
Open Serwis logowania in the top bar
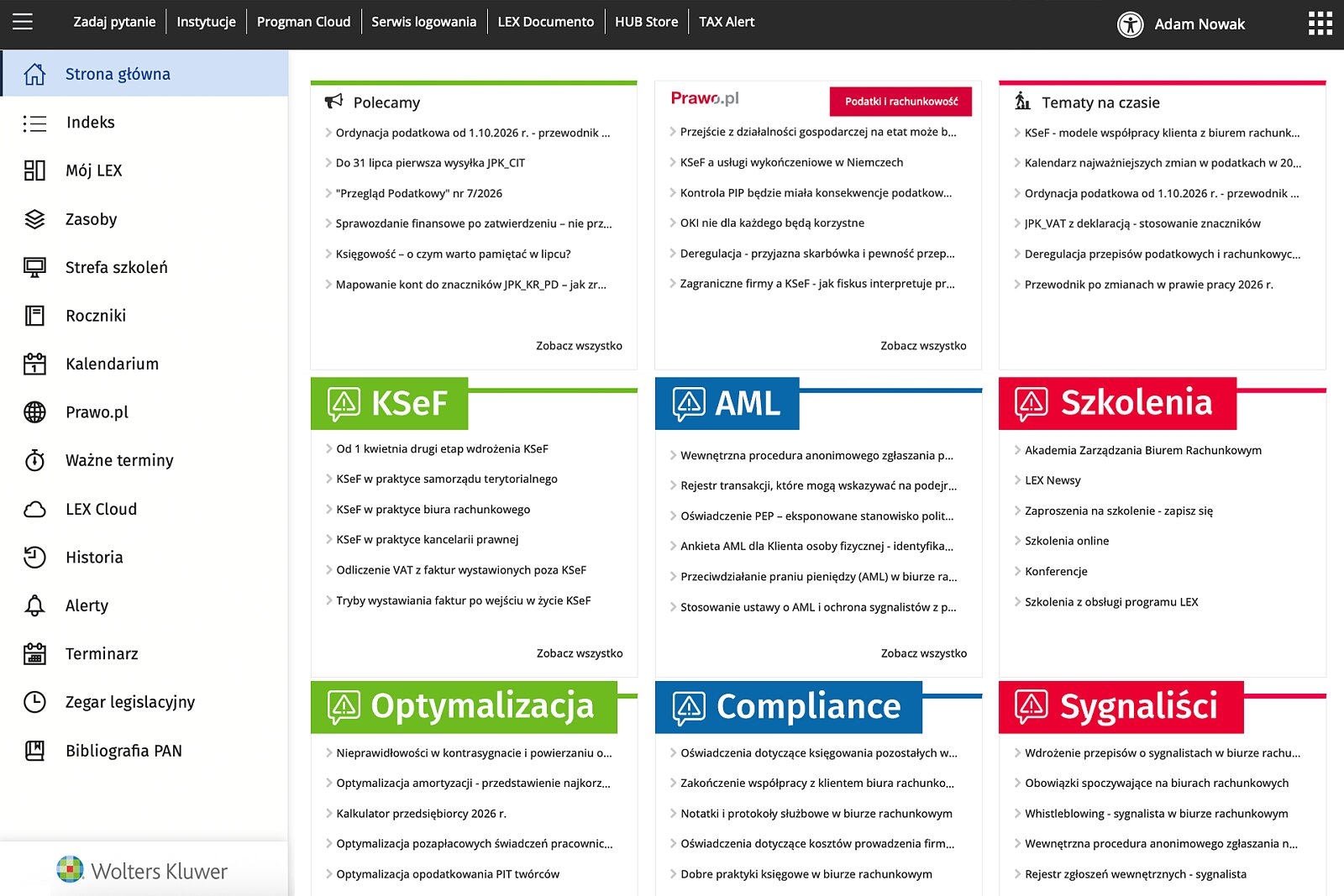(423, 22)
